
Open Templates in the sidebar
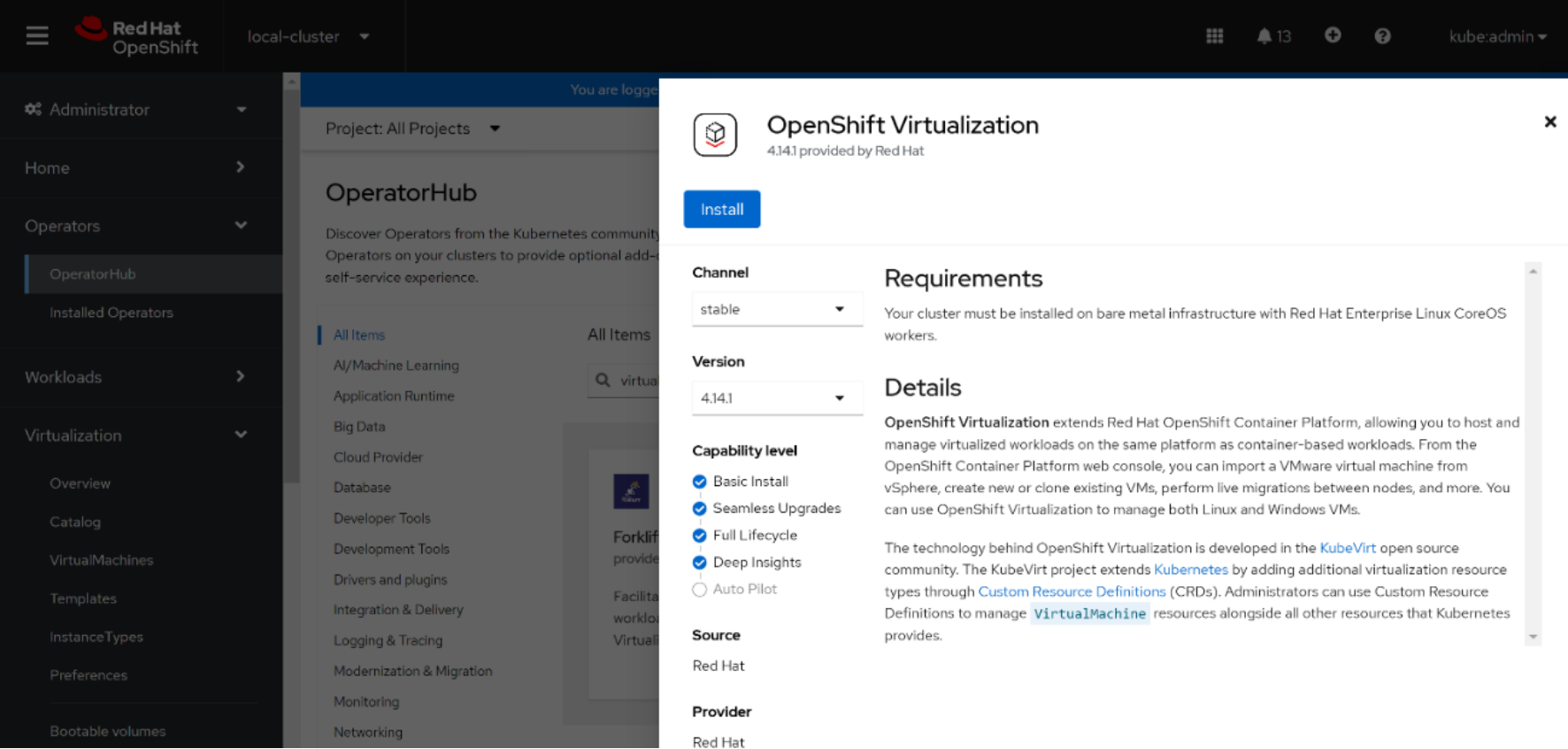(83, 598)
